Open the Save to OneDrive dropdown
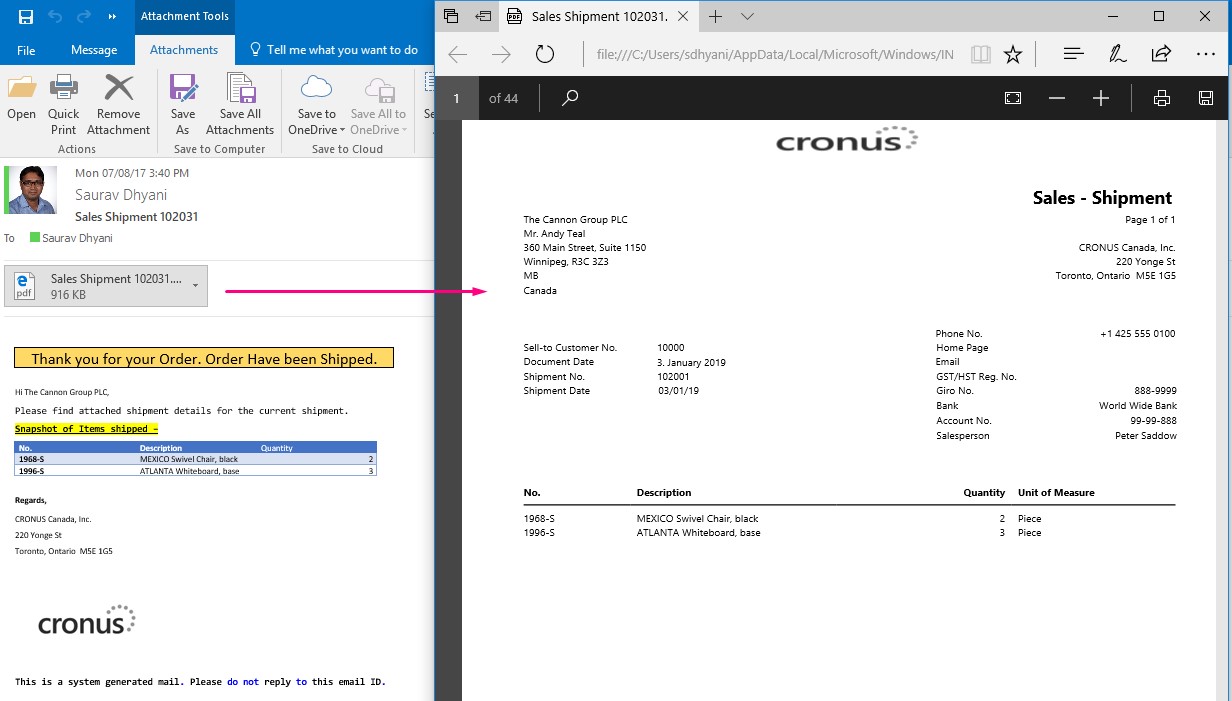 pyautogui.click(x=316, y=103)
